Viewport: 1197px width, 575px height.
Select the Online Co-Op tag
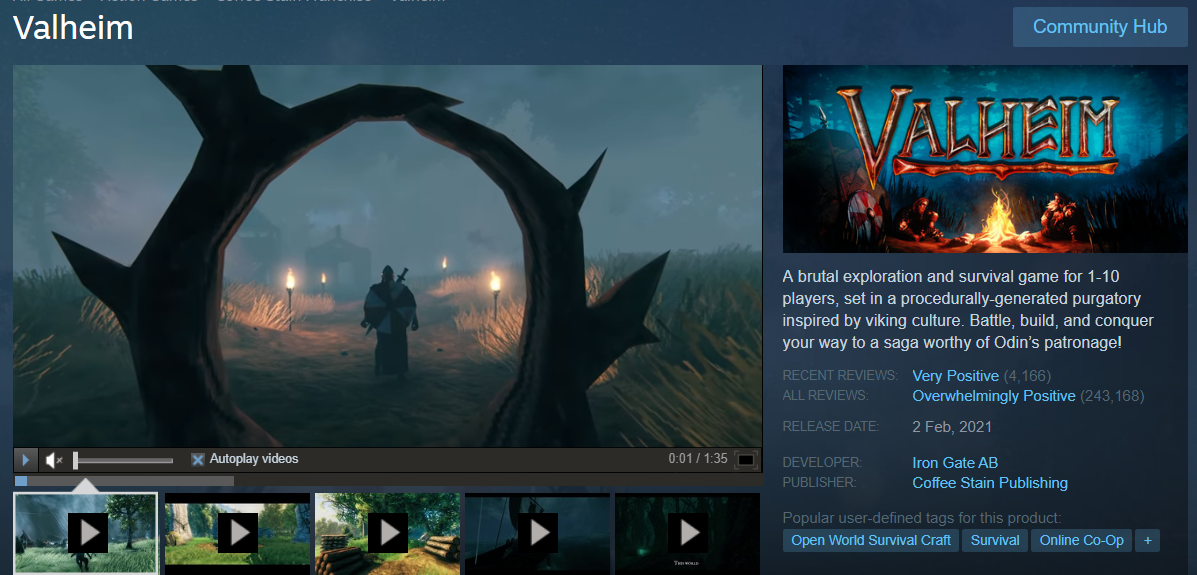[1081, 540]
